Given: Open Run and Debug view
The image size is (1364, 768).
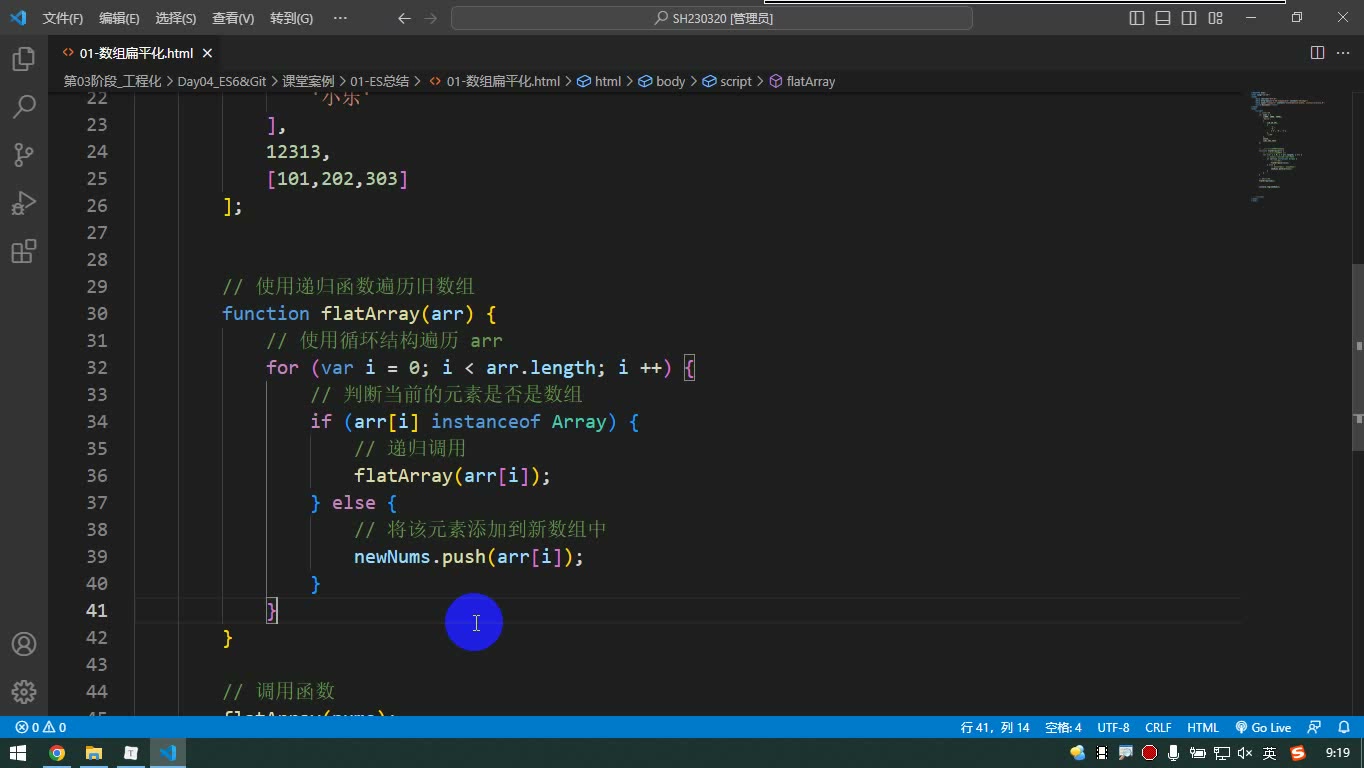Looking at the screenshot, I should (24, 203).
